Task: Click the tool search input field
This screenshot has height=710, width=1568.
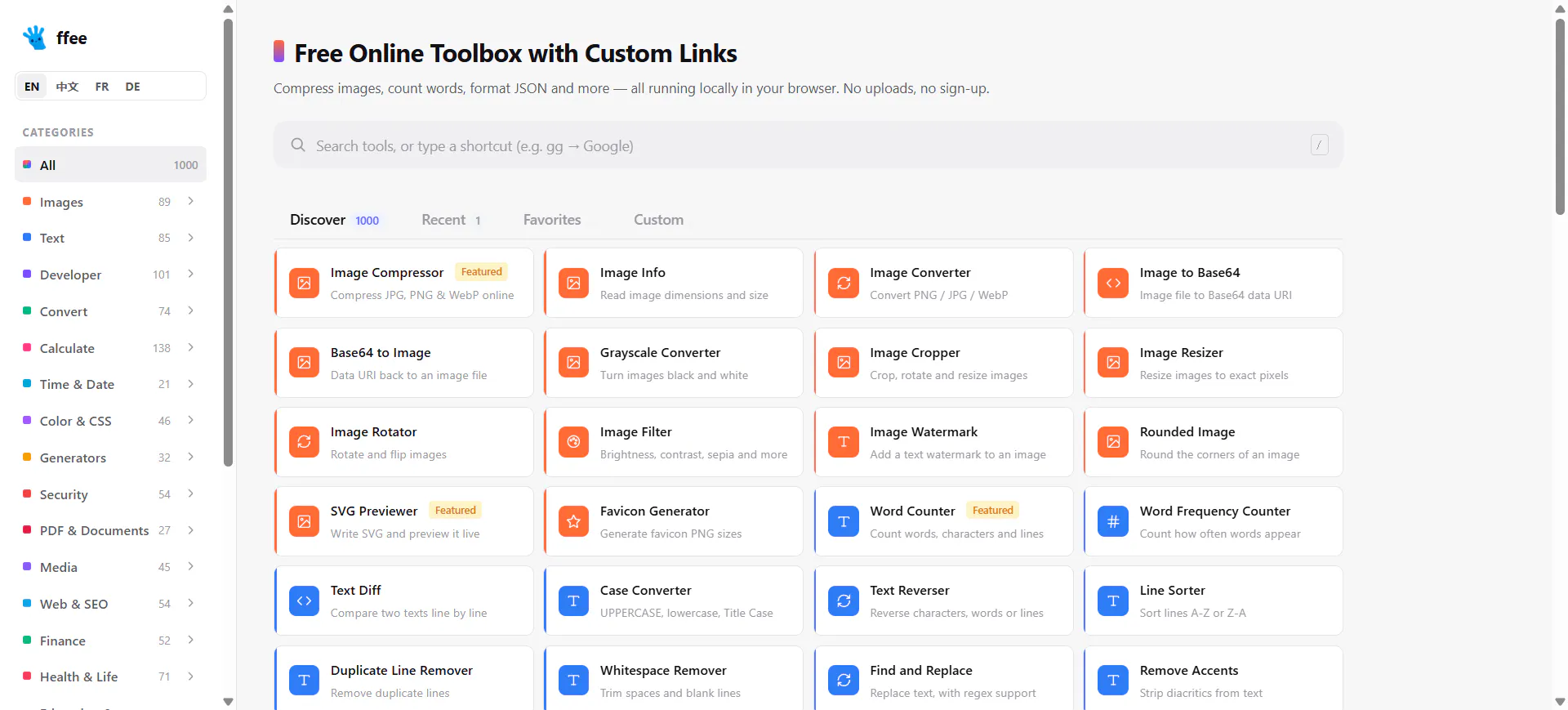Action: coord(808,145)
